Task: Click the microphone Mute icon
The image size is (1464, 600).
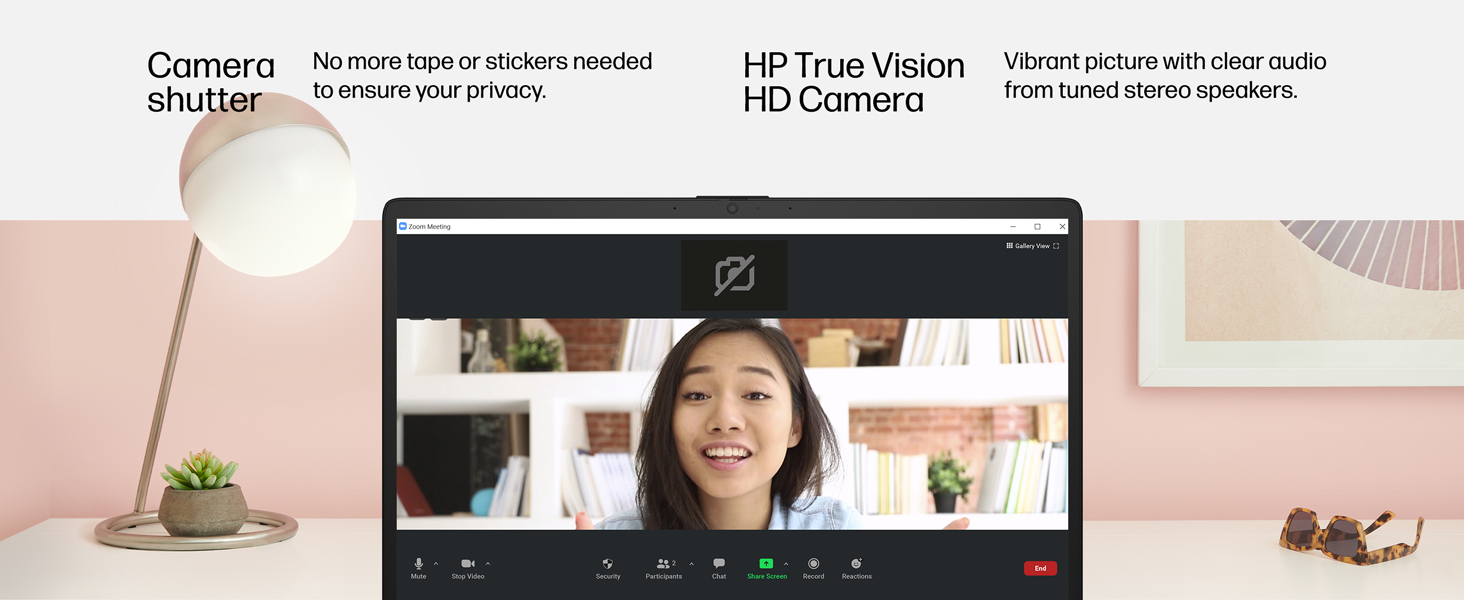Action: (418, 563)
